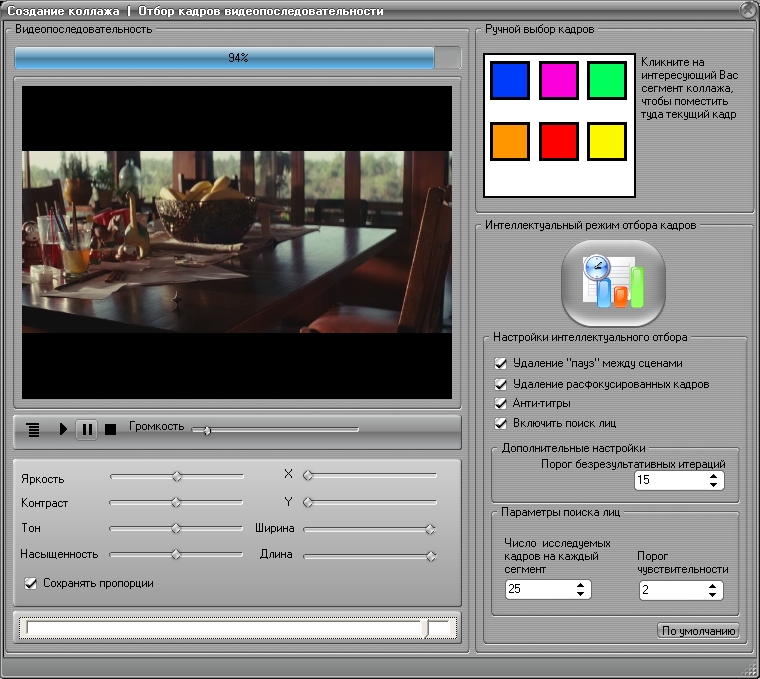Click the resize grip in status bar corner
The height and width of the screenshot is (679, 760).
tap(750, 669)
